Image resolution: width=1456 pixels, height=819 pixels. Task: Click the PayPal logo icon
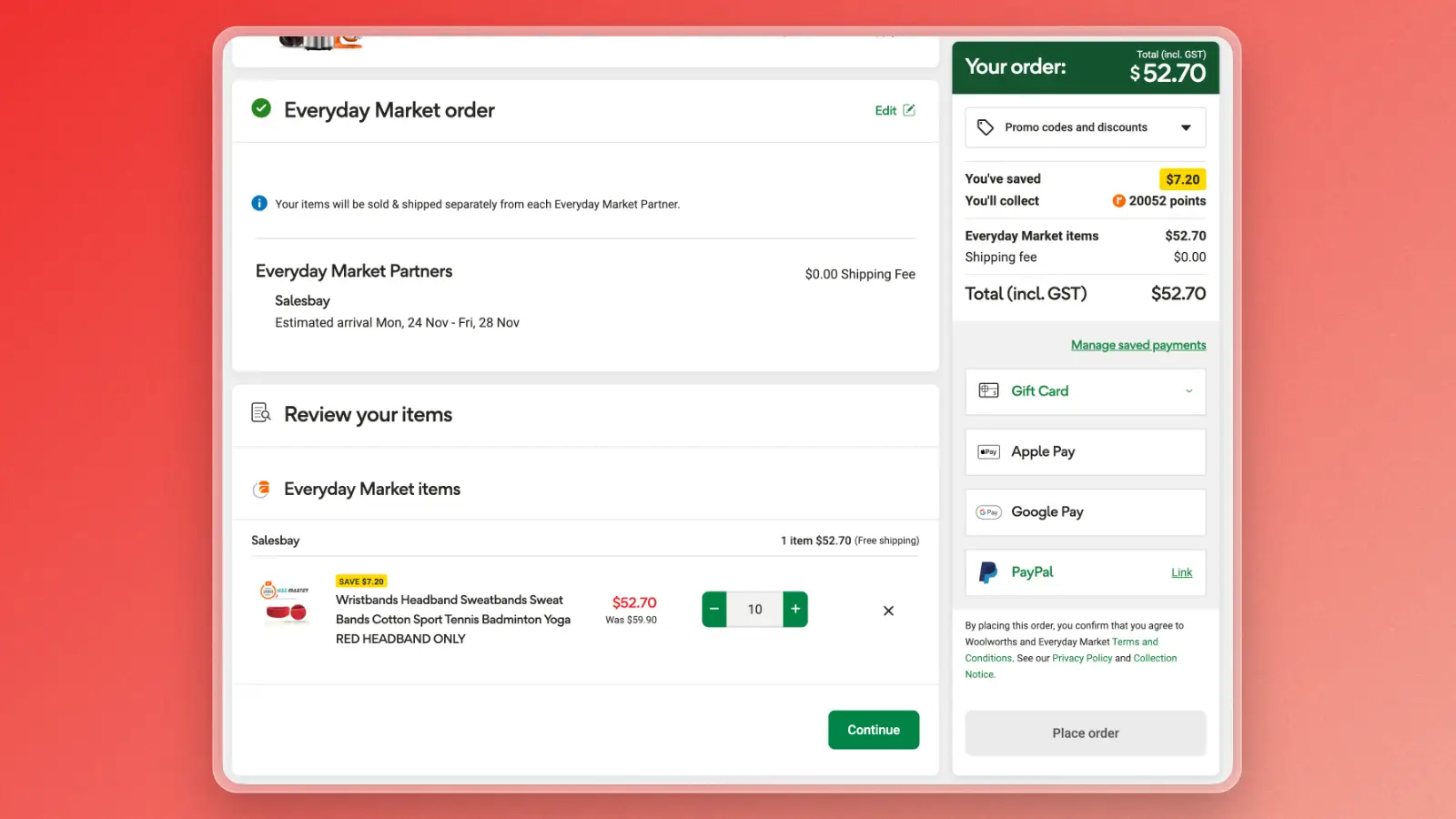pos(988,572)
